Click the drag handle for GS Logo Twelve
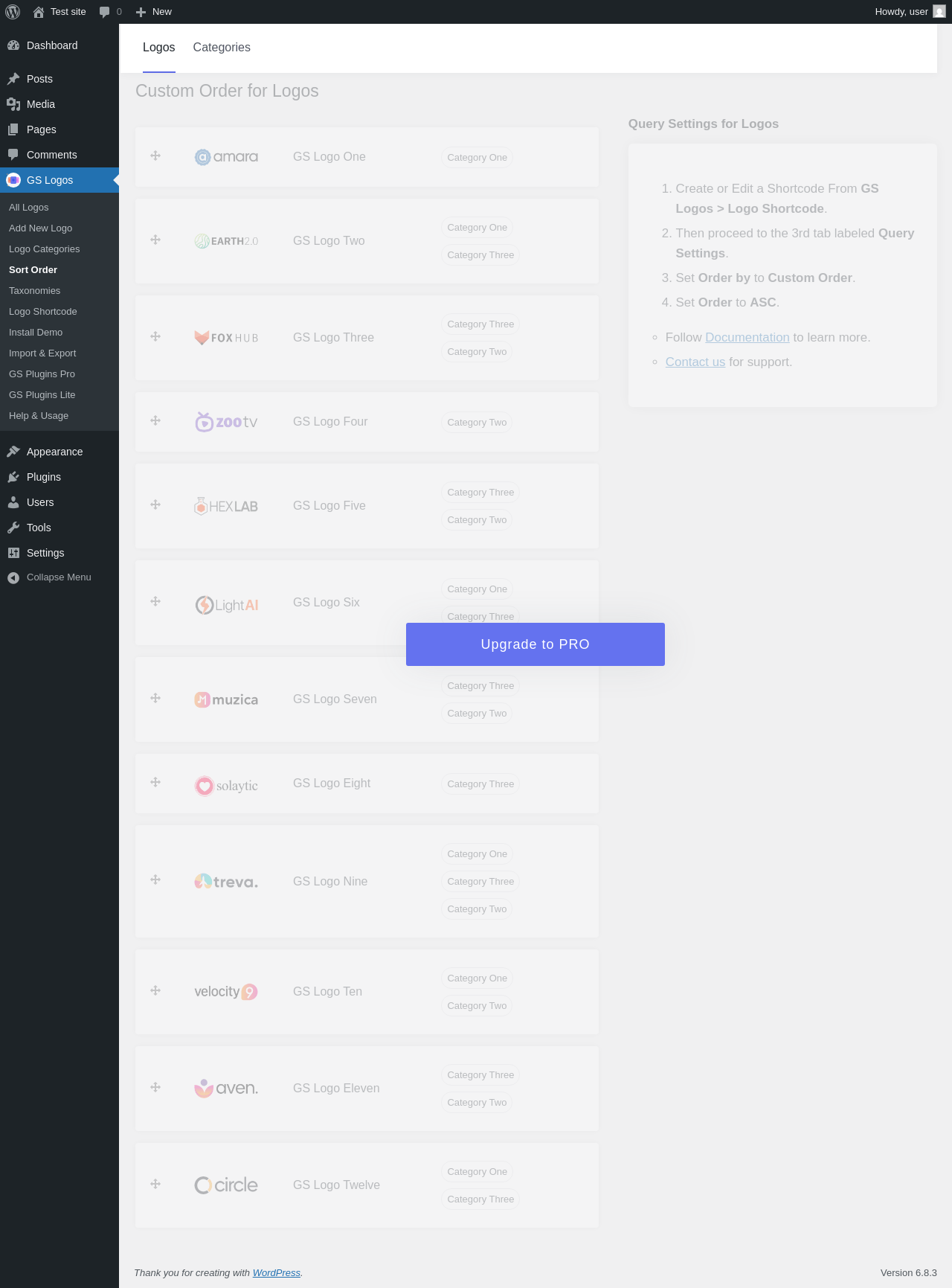 coord(155,1184)
